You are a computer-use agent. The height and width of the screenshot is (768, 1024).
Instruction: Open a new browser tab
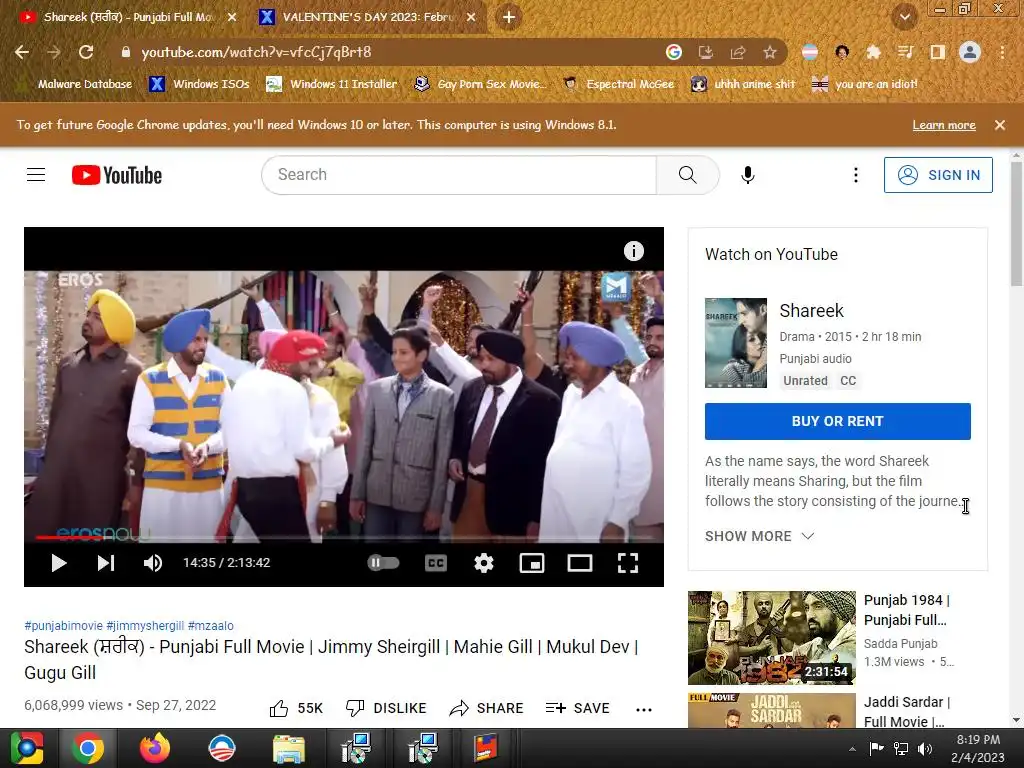pos(509,18)
